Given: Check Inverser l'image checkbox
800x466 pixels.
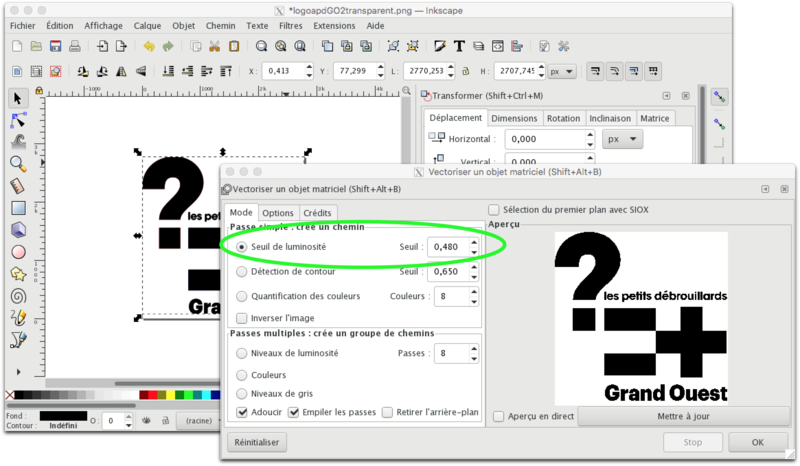Looking at the screenshot, I should point(242,318).
